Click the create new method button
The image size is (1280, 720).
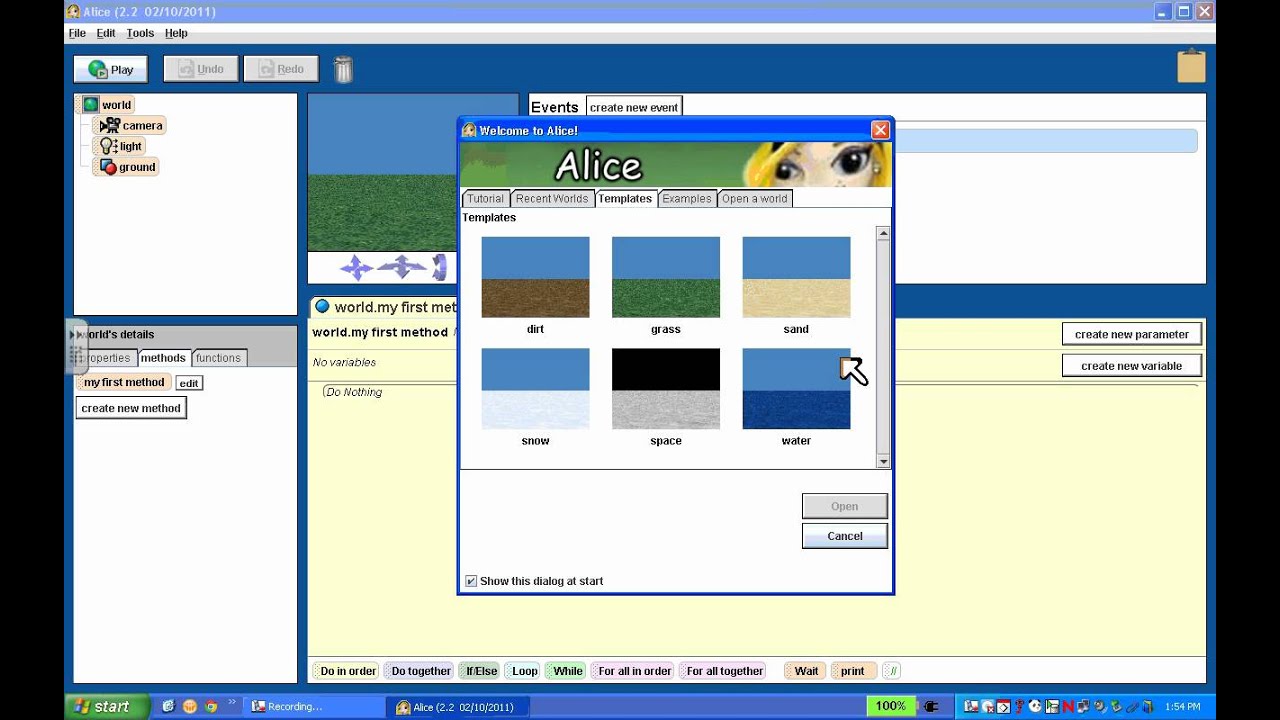pyautogui.click(x=131, y=408)
